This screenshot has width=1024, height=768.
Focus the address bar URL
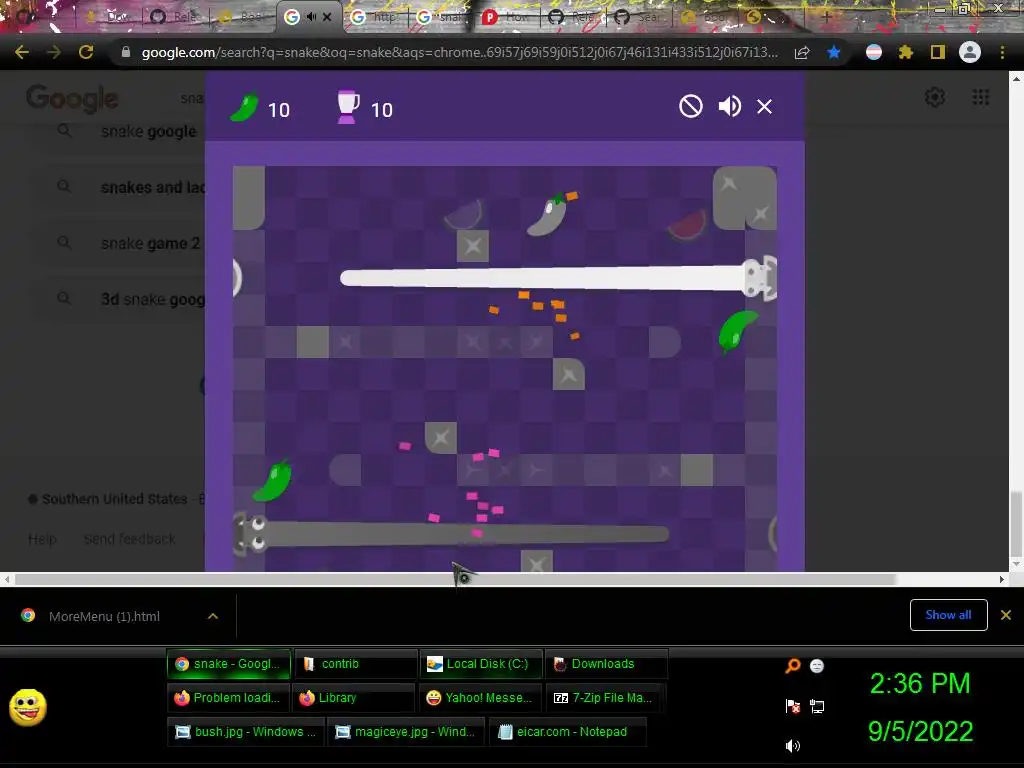click(460, 52)
